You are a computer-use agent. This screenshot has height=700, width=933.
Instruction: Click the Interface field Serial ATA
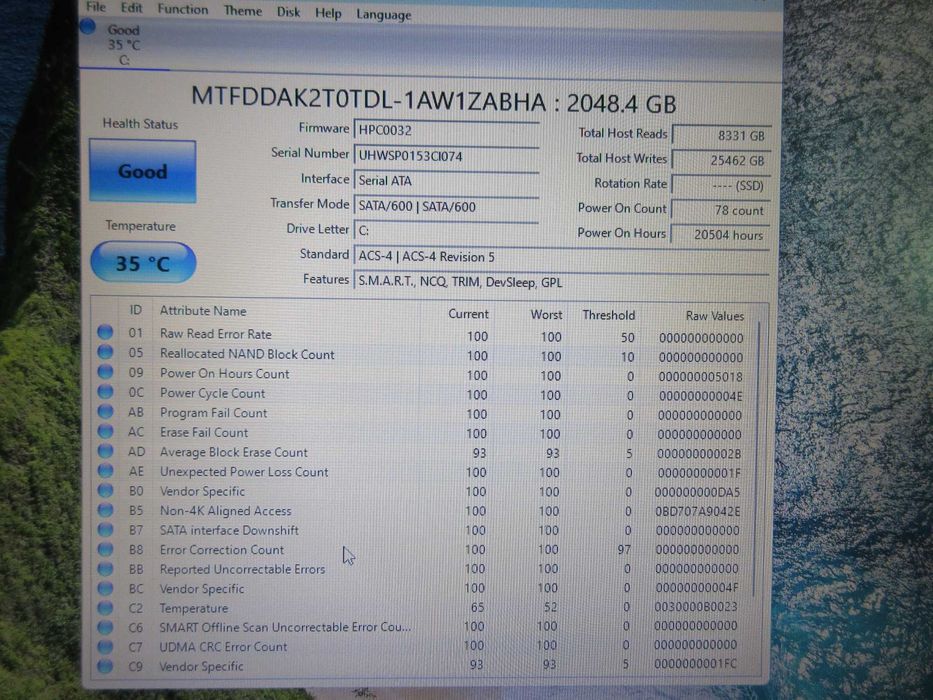coord(446,181)
